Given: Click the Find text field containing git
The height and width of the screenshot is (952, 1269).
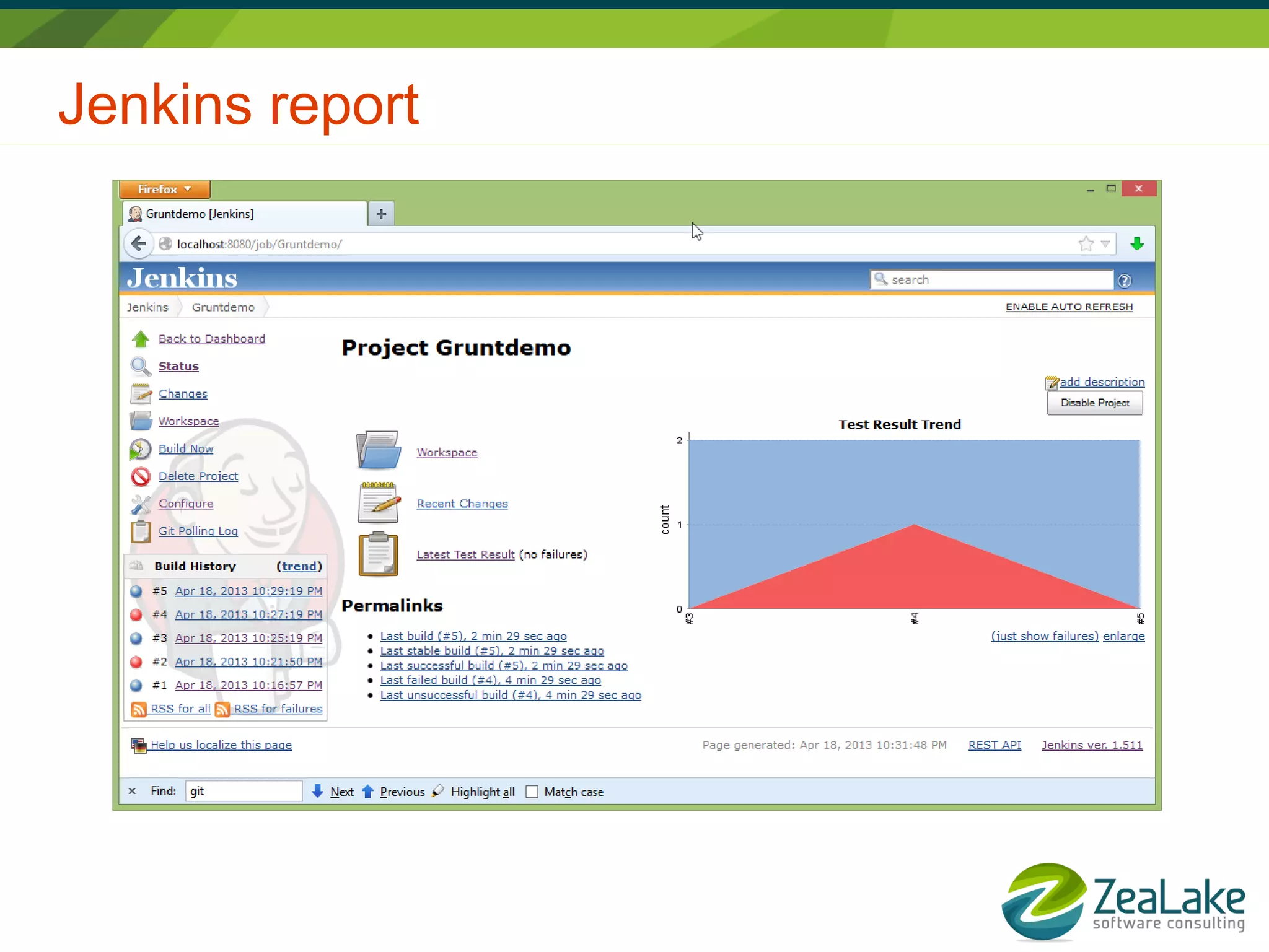Looking at the screenshot, I should point(244,791).
